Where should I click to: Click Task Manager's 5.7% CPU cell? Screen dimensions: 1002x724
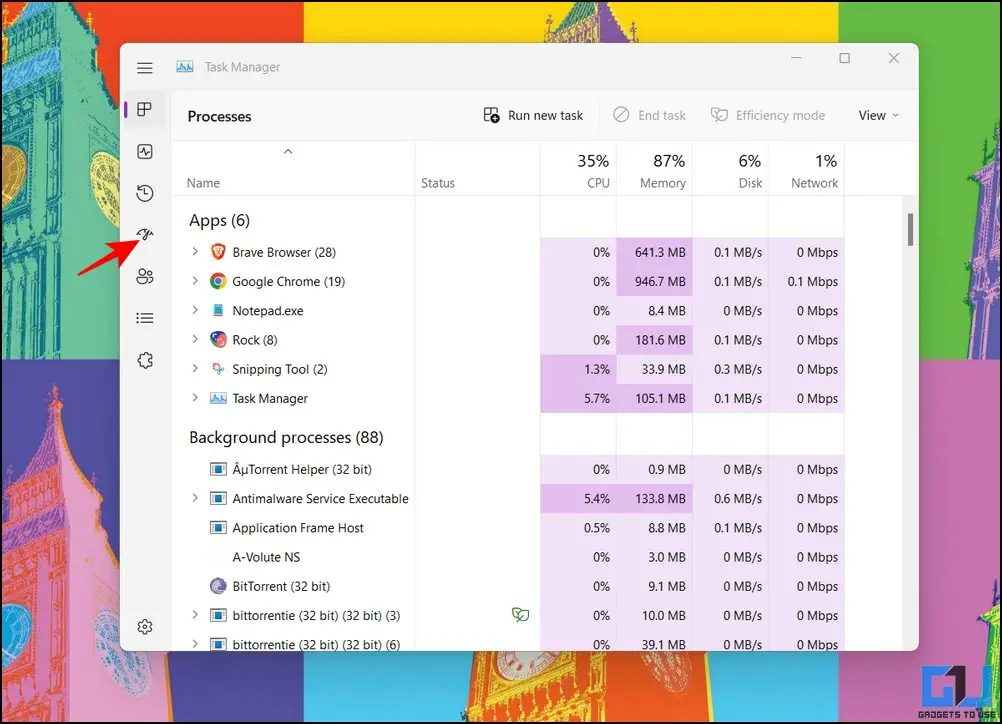579,399
